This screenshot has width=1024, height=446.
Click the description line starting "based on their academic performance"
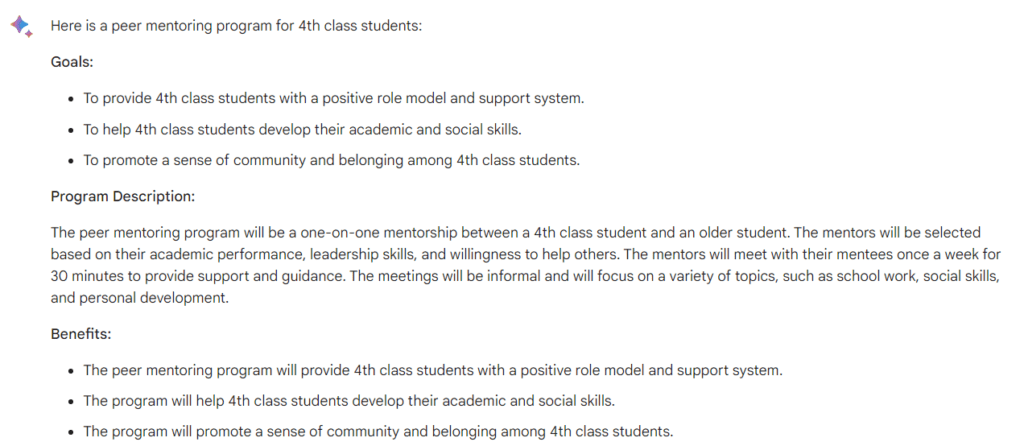(525, 254)
